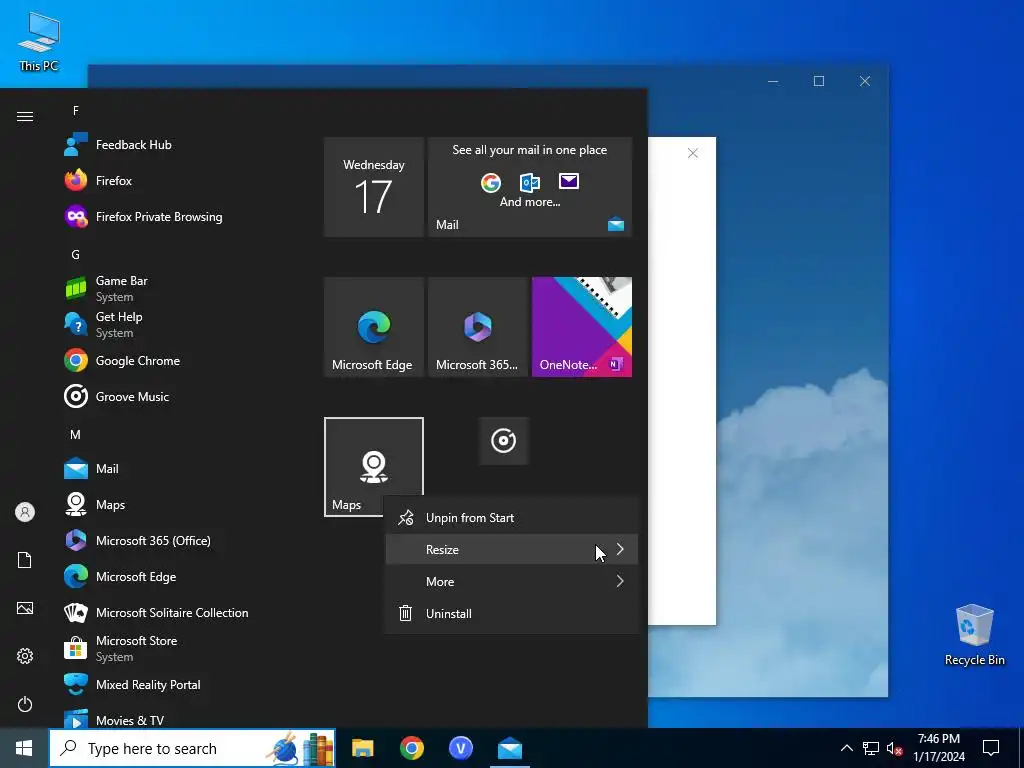Minimize the Mail window behind Start menu

click(773, 81)
